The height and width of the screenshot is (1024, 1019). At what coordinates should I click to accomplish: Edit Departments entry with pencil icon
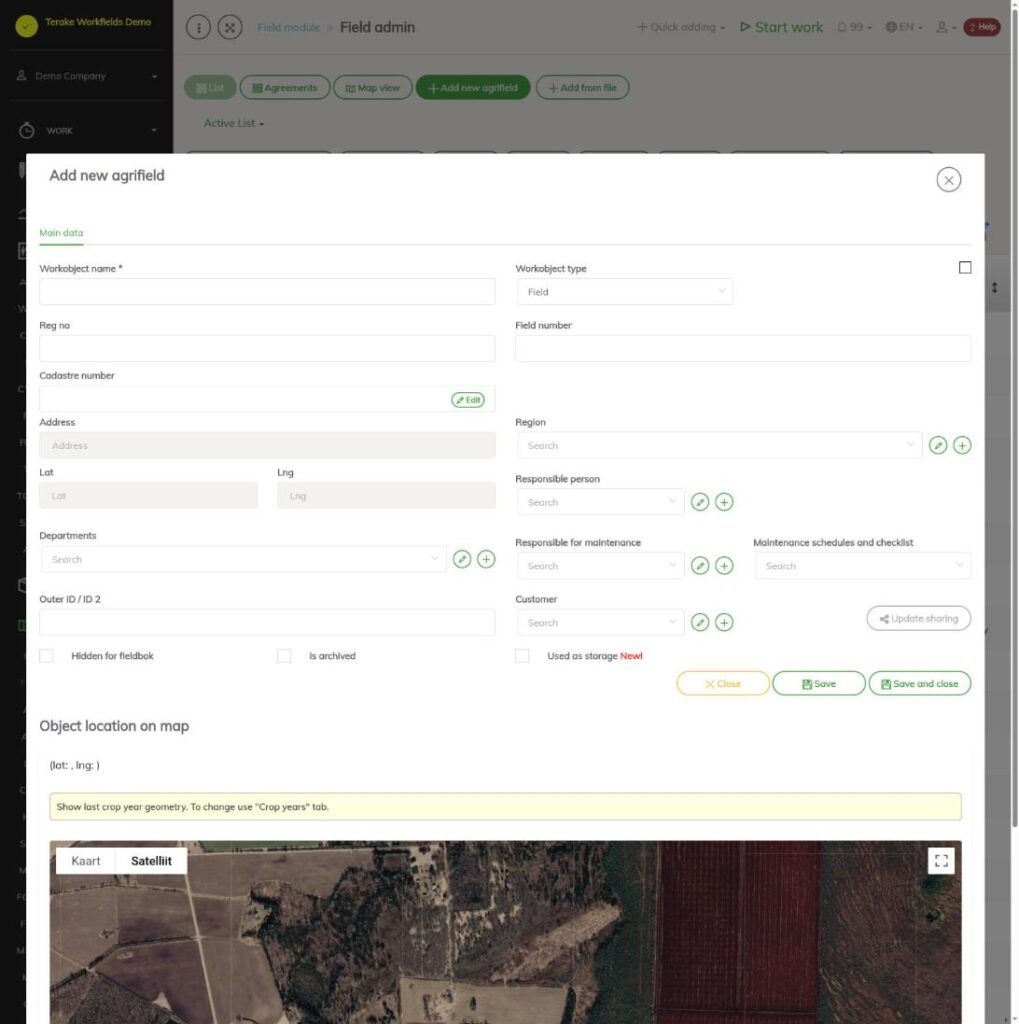[462, 559]
